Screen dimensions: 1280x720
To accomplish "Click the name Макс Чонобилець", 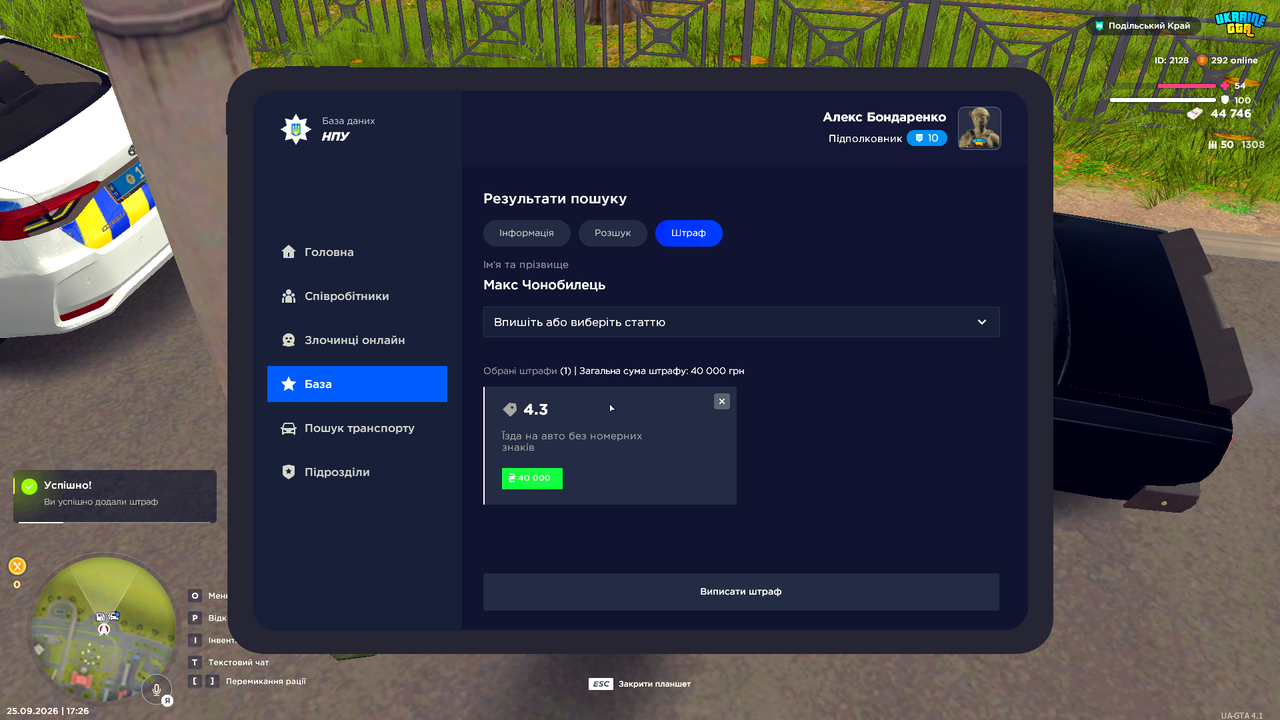I will 544,285.
